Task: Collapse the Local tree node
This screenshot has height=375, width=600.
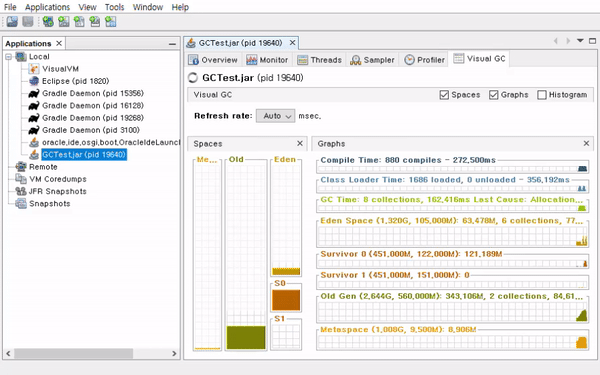Action: pyautogui.click(x=8, y=57)
